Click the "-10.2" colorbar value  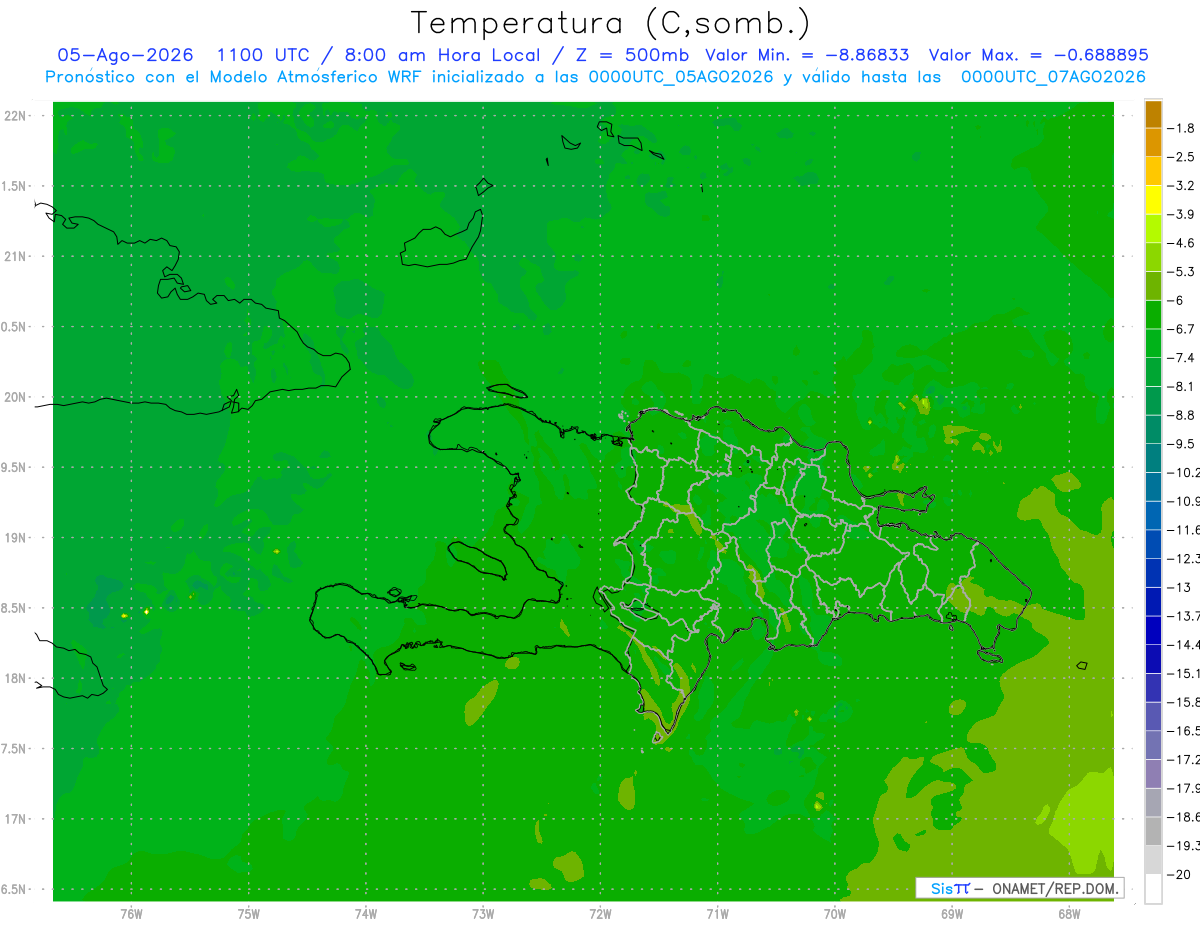pos(1184,472)
